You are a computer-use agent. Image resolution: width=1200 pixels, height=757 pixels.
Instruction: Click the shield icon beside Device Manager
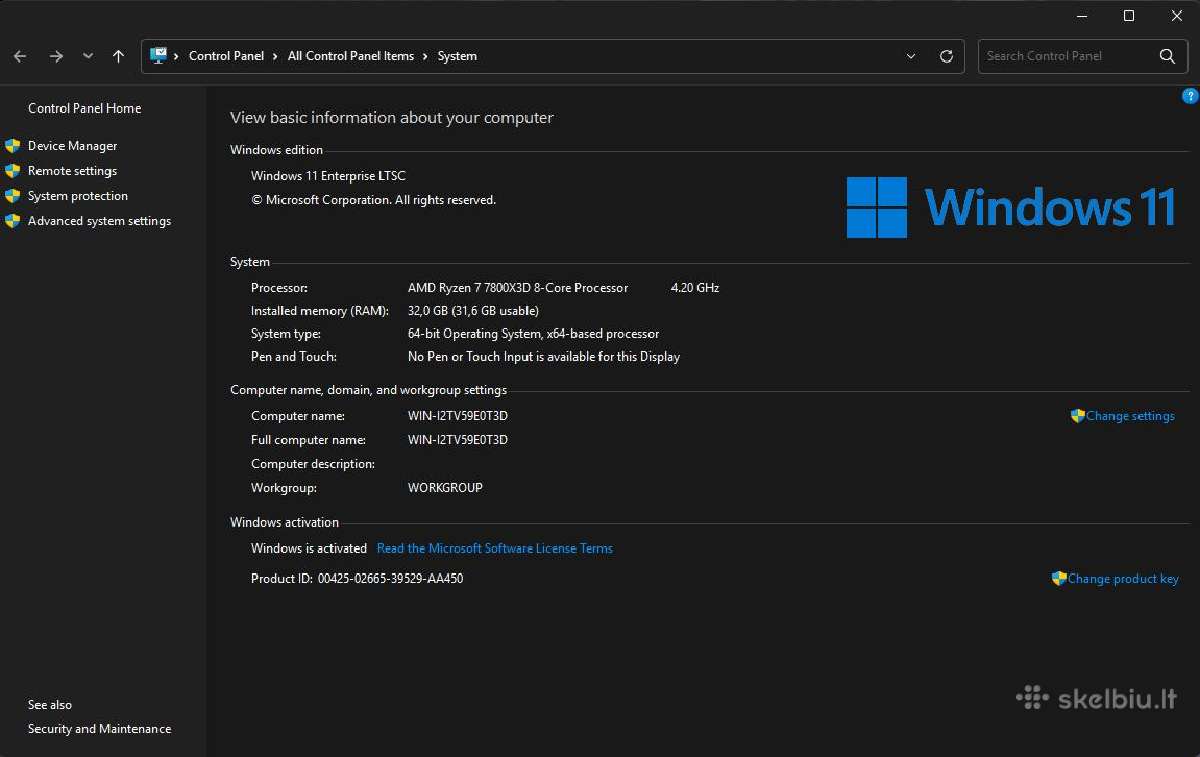point(13,146)
